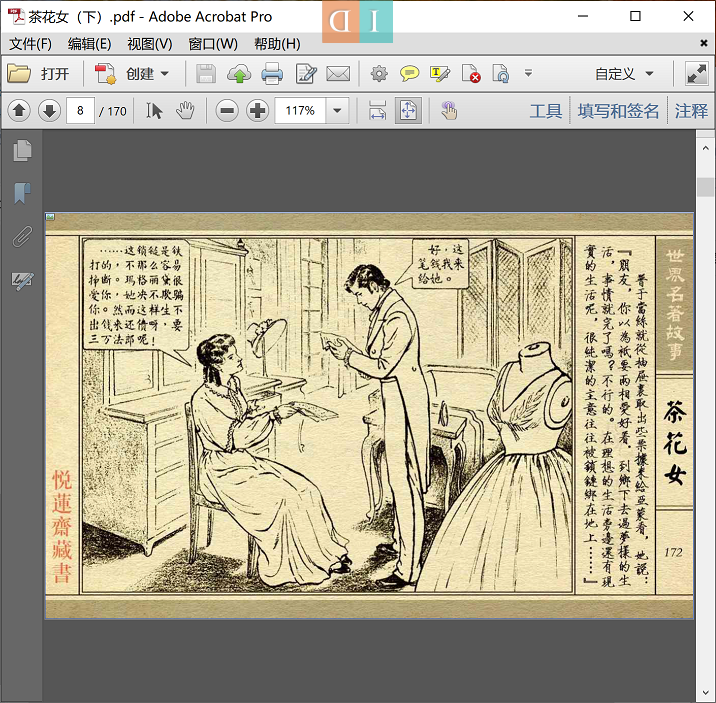Open the 视图(V) menu
This screenshot has width=716, height=703.
click(150, 44)
